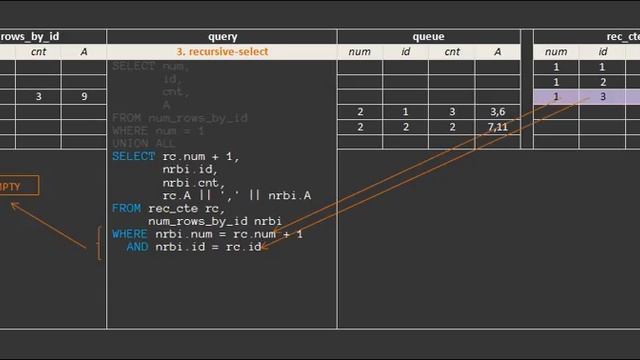Select the 'num' column header in rec_cte table
This screenshot has width=640, height=360.
pyautogui.click(x=556, y=52)
